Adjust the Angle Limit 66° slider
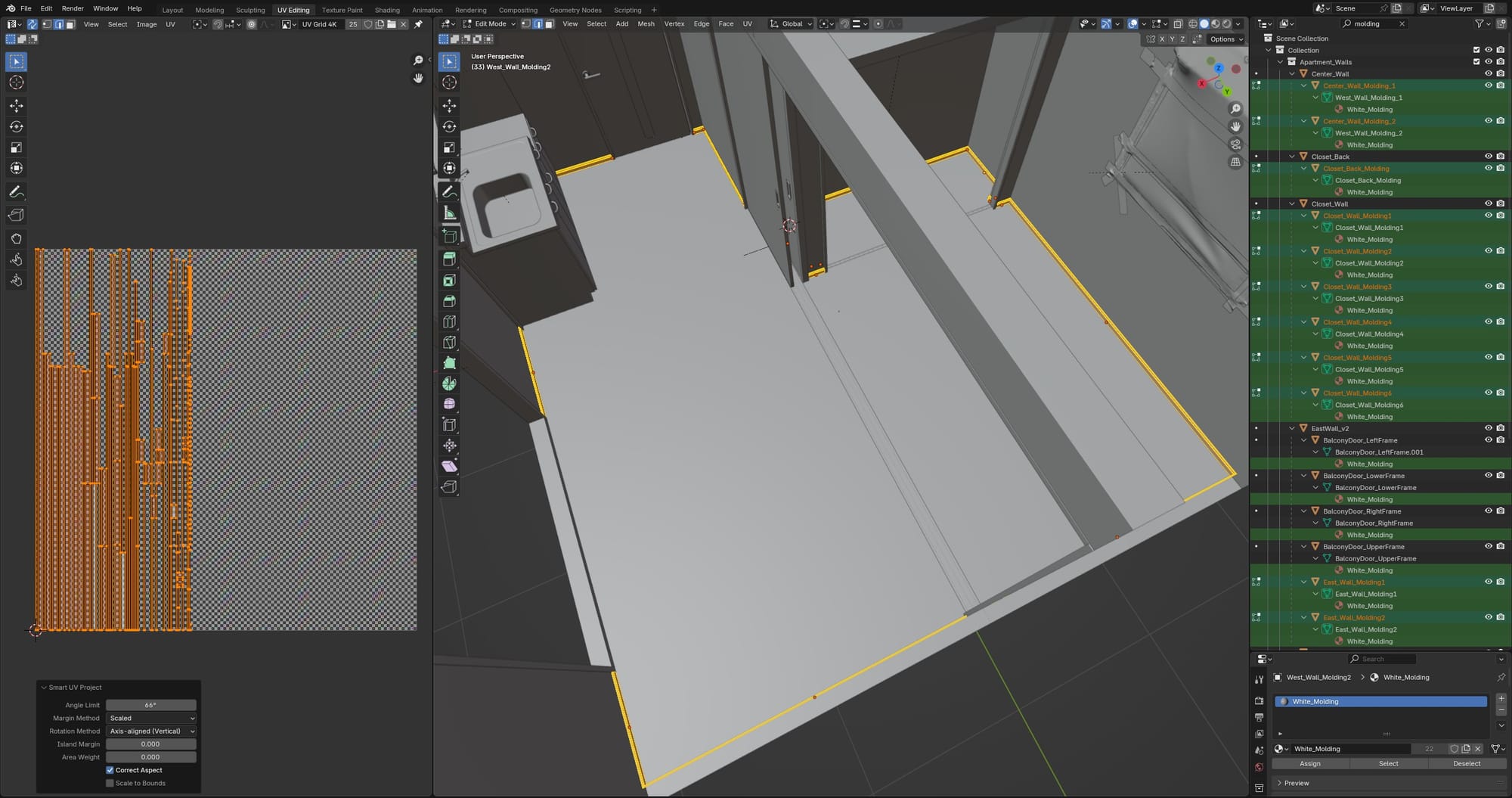Viewport: 1512px width, 798px height. click(x=151, y=705)
